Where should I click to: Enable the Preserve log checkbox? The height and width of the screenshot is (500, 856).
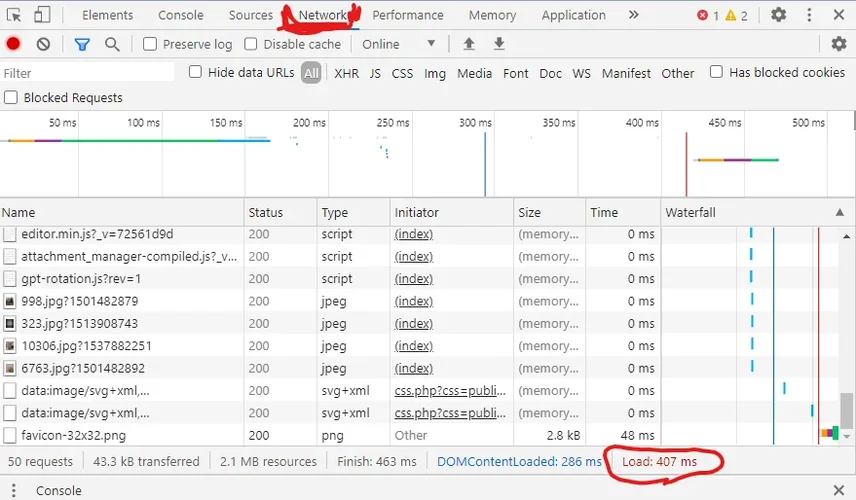coord(150,44)
